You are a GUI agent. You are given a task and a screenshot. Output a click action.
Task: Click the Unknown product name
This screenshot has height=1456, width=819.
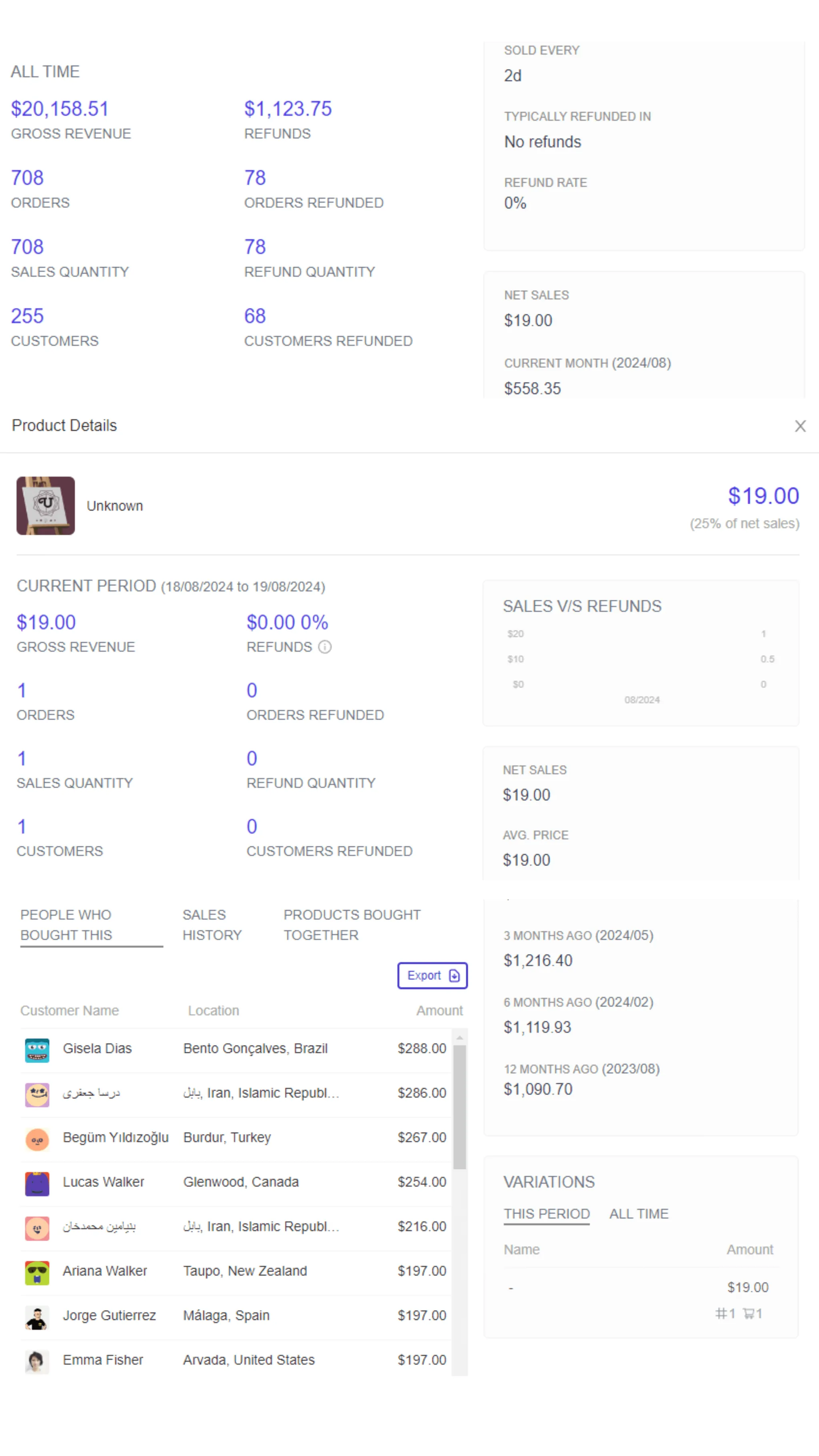pos(115,506)
